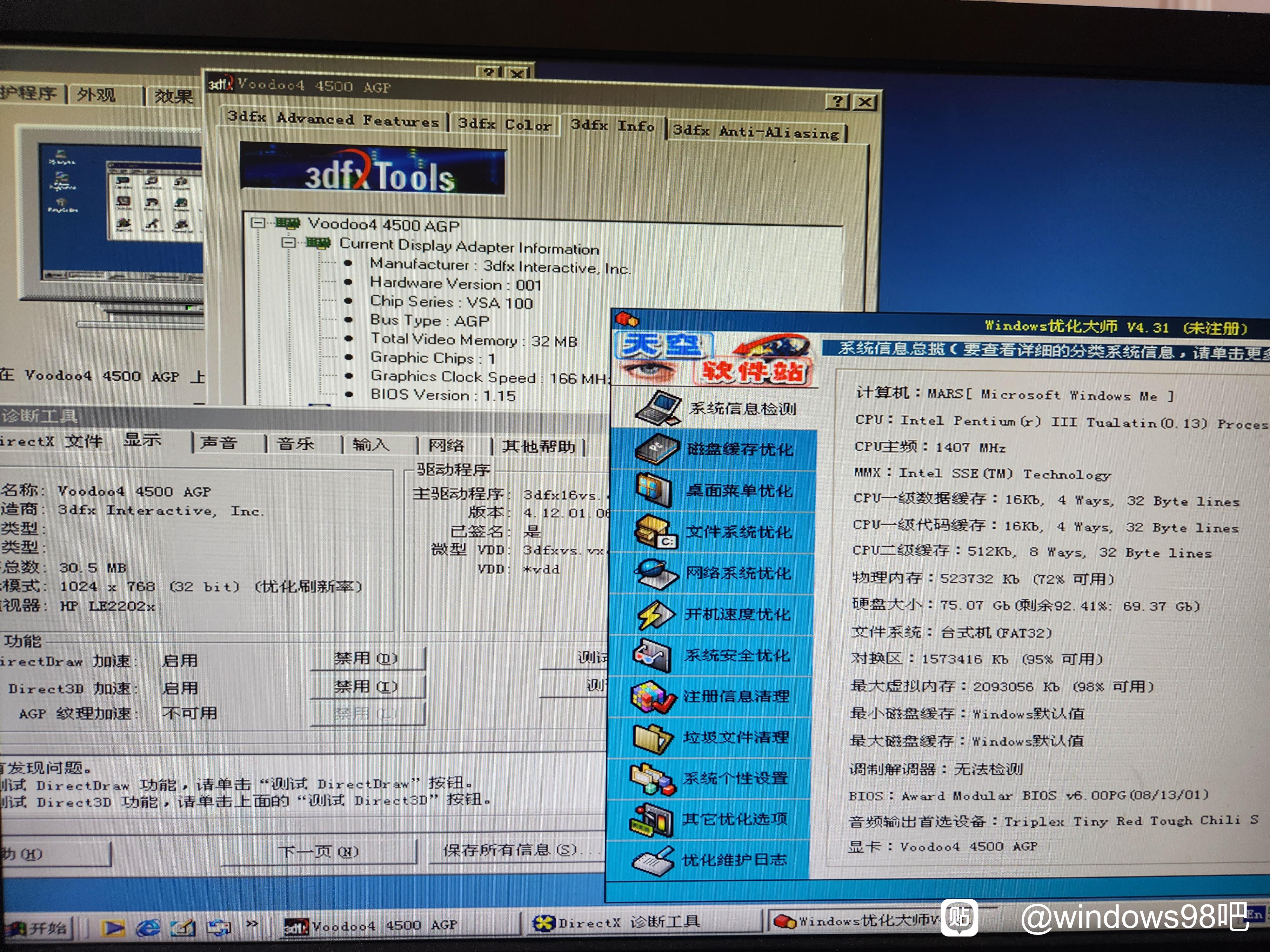This screenshot has height=952, width=1270.
Task: Click the 天空软件站 logo banner
Action: [x=714, y=359]
